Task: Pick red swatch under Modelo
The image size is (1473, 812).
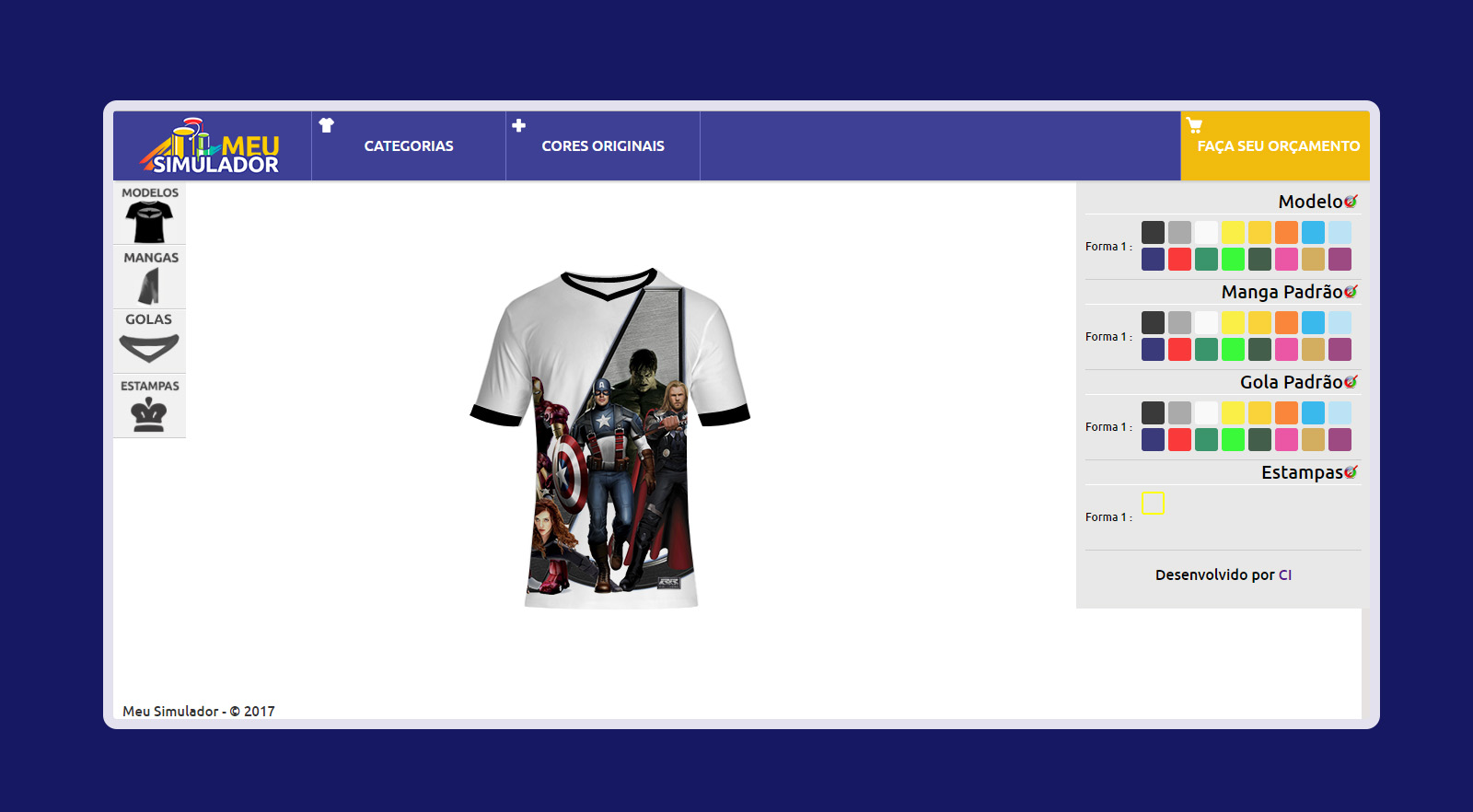Action: tap(1179, 259)
